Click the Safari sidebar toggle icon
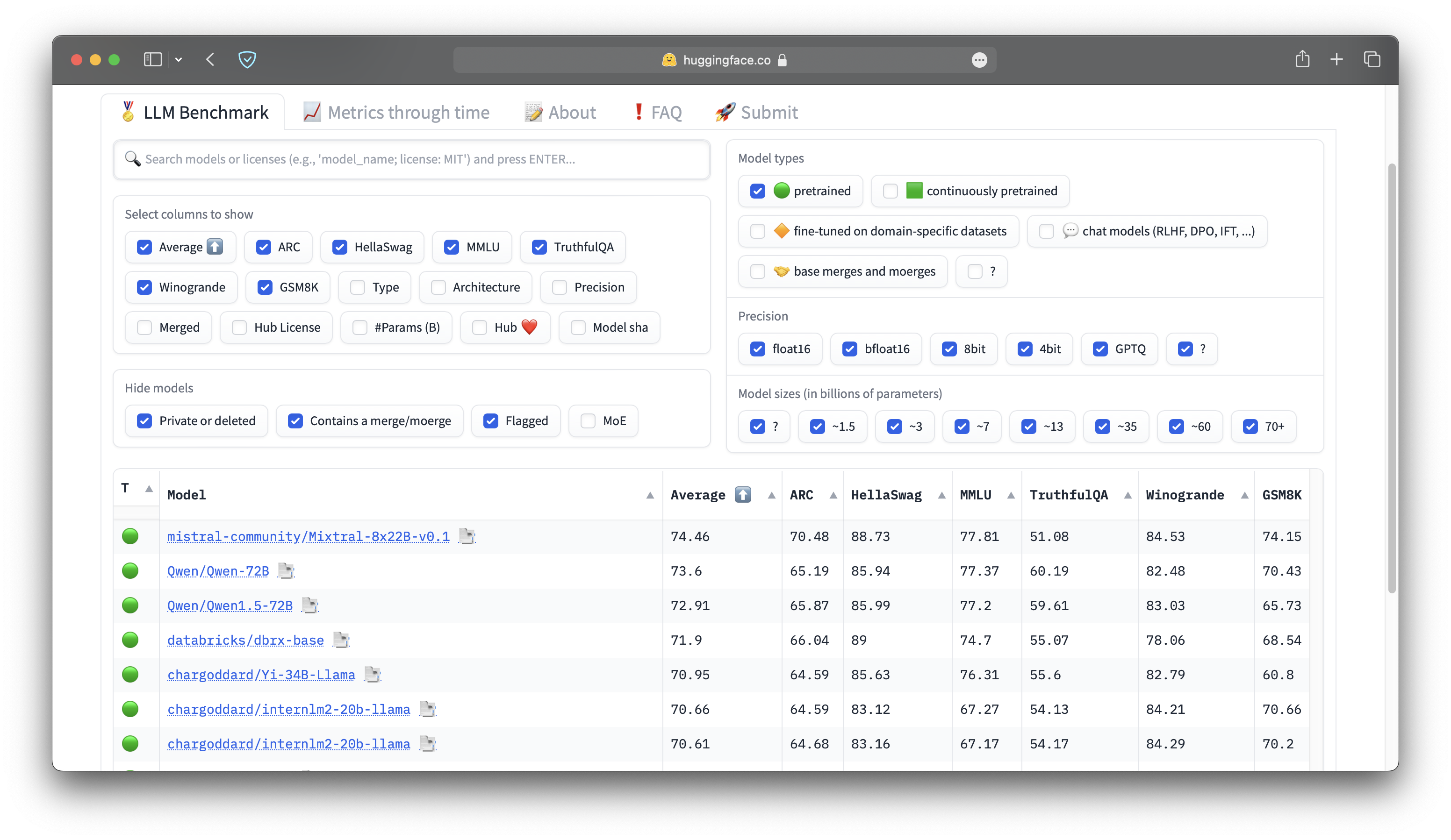This screenshot has width=1451, height=840. pyautogui.click(x=152, y=59)
